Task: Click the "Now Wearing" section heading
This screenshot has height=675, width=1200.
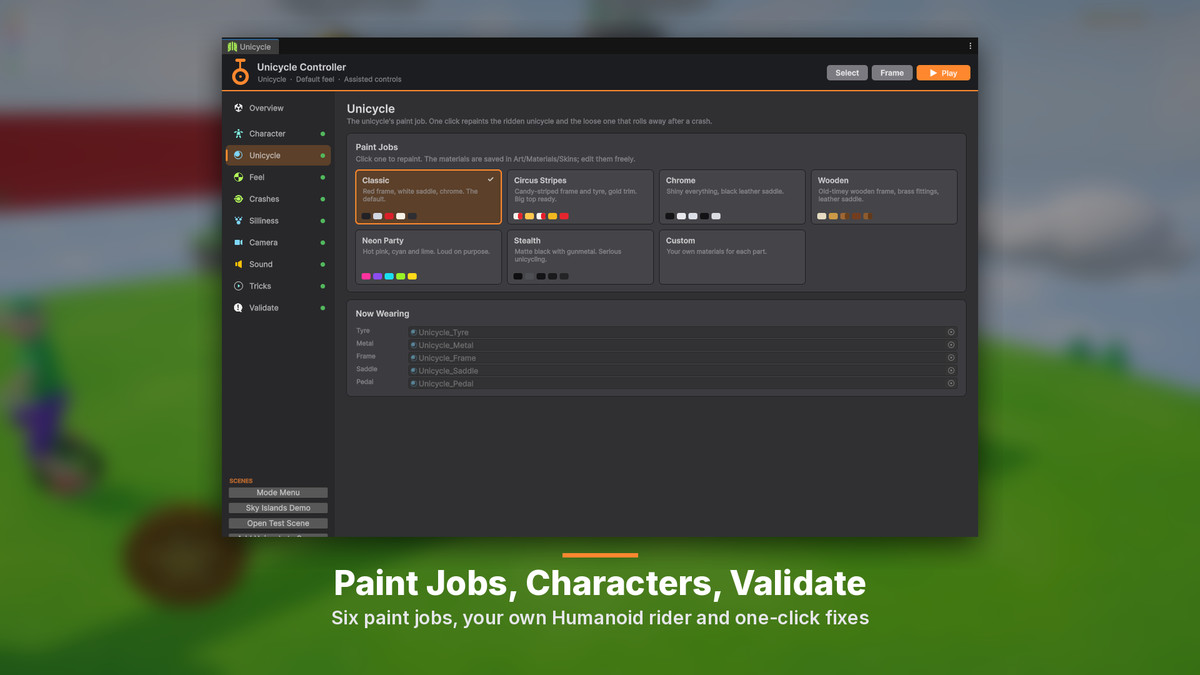Action: pyautogui.click(x=383, y=314)
